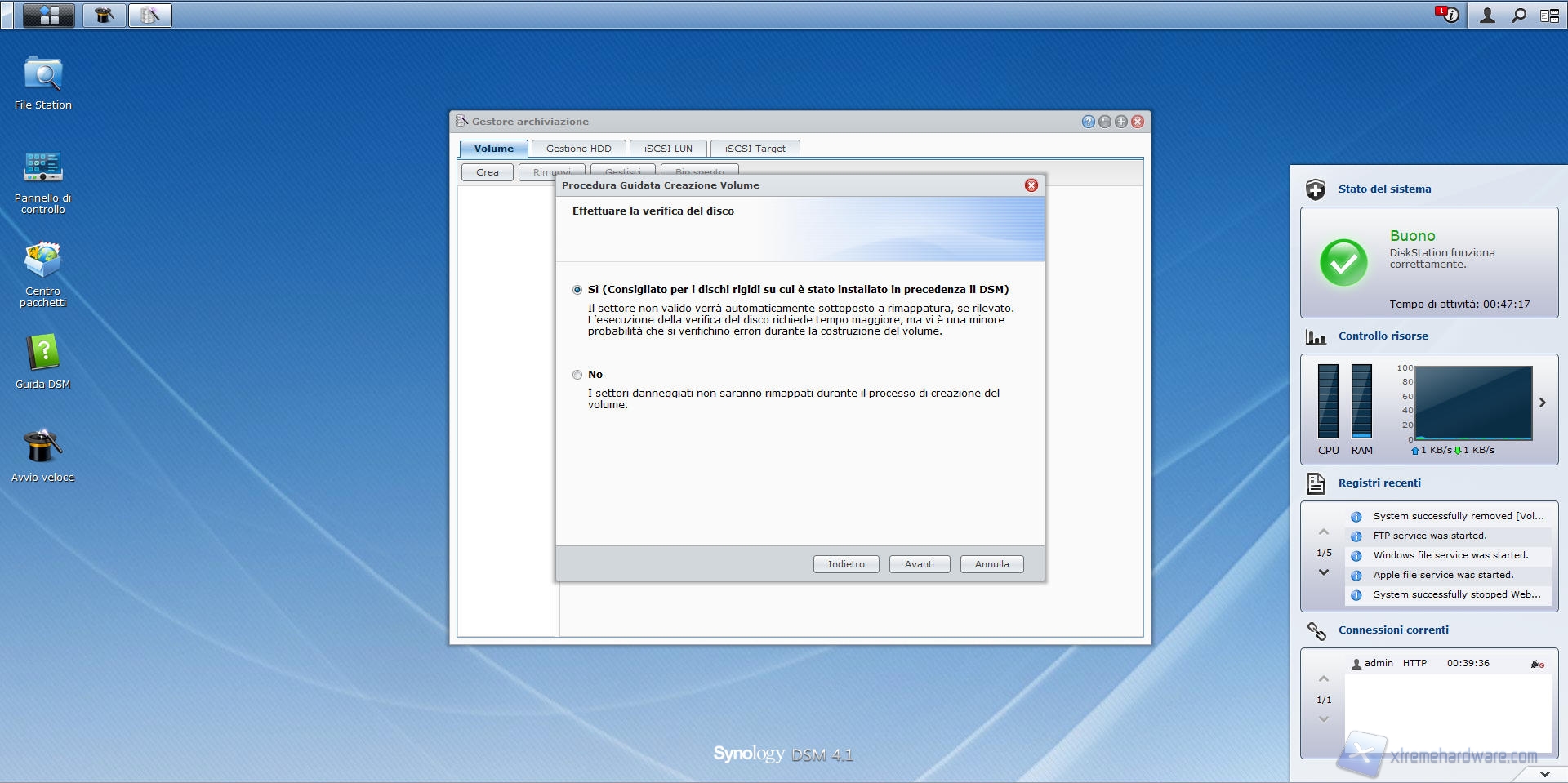
Task: Switch to Gestione HDD tab
Action: [578, 149]
